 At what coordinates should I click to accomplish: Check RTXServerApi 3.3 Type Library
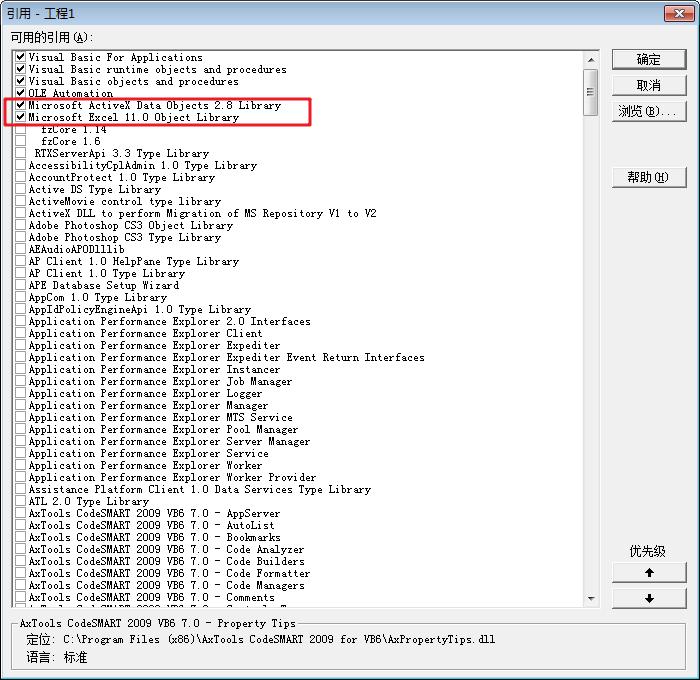pyautogui.click(x=21, y=153)
